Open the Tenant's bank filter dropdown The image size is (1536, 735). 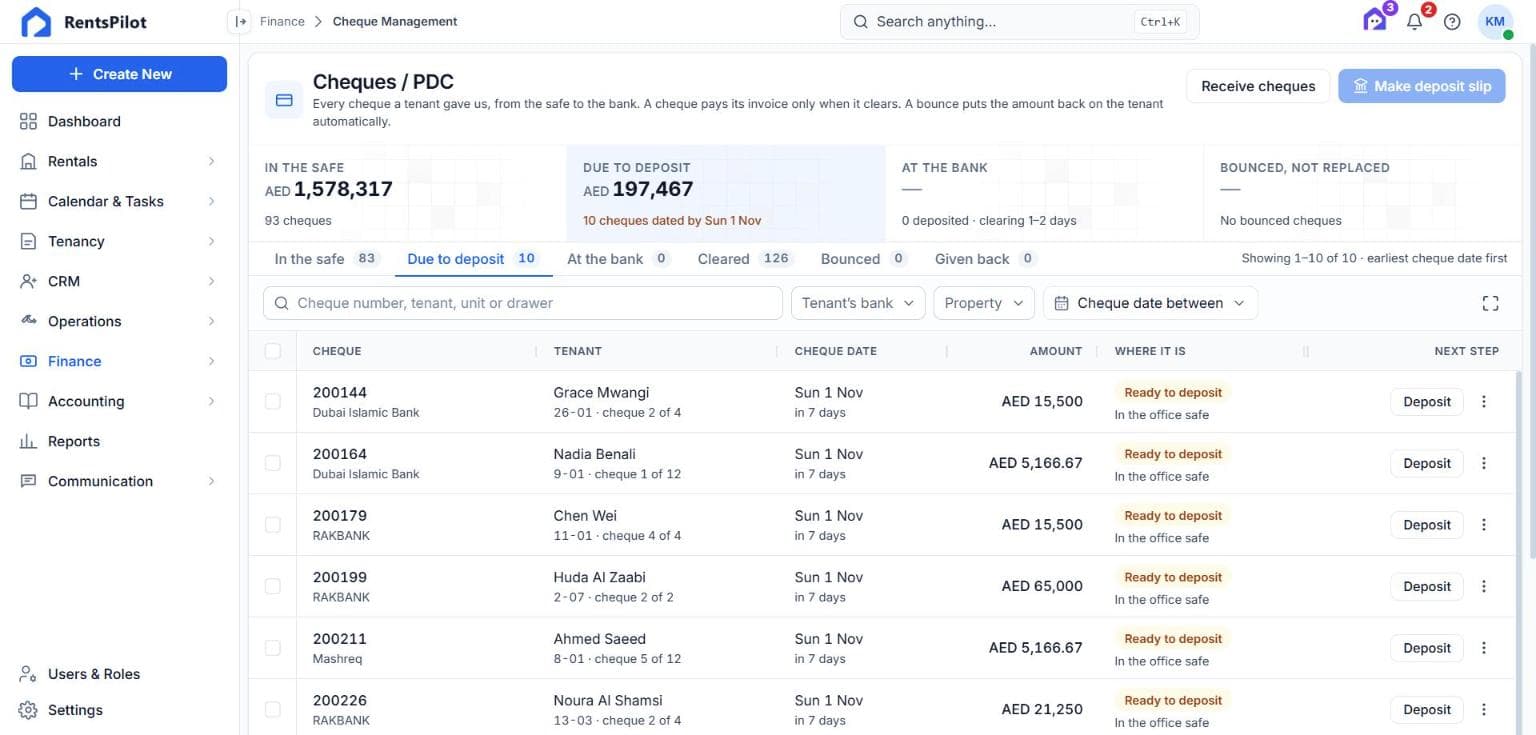pyautogui.click(x=858, y=303)
